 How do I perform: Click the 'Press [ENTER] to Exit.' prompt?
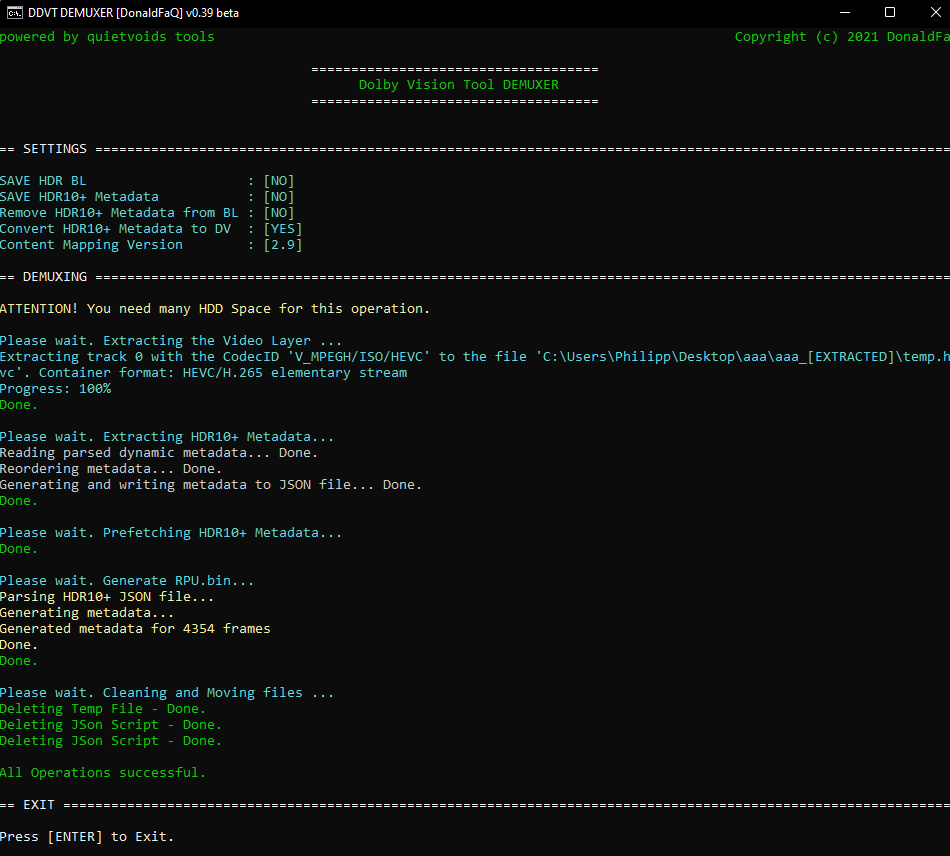87,837
